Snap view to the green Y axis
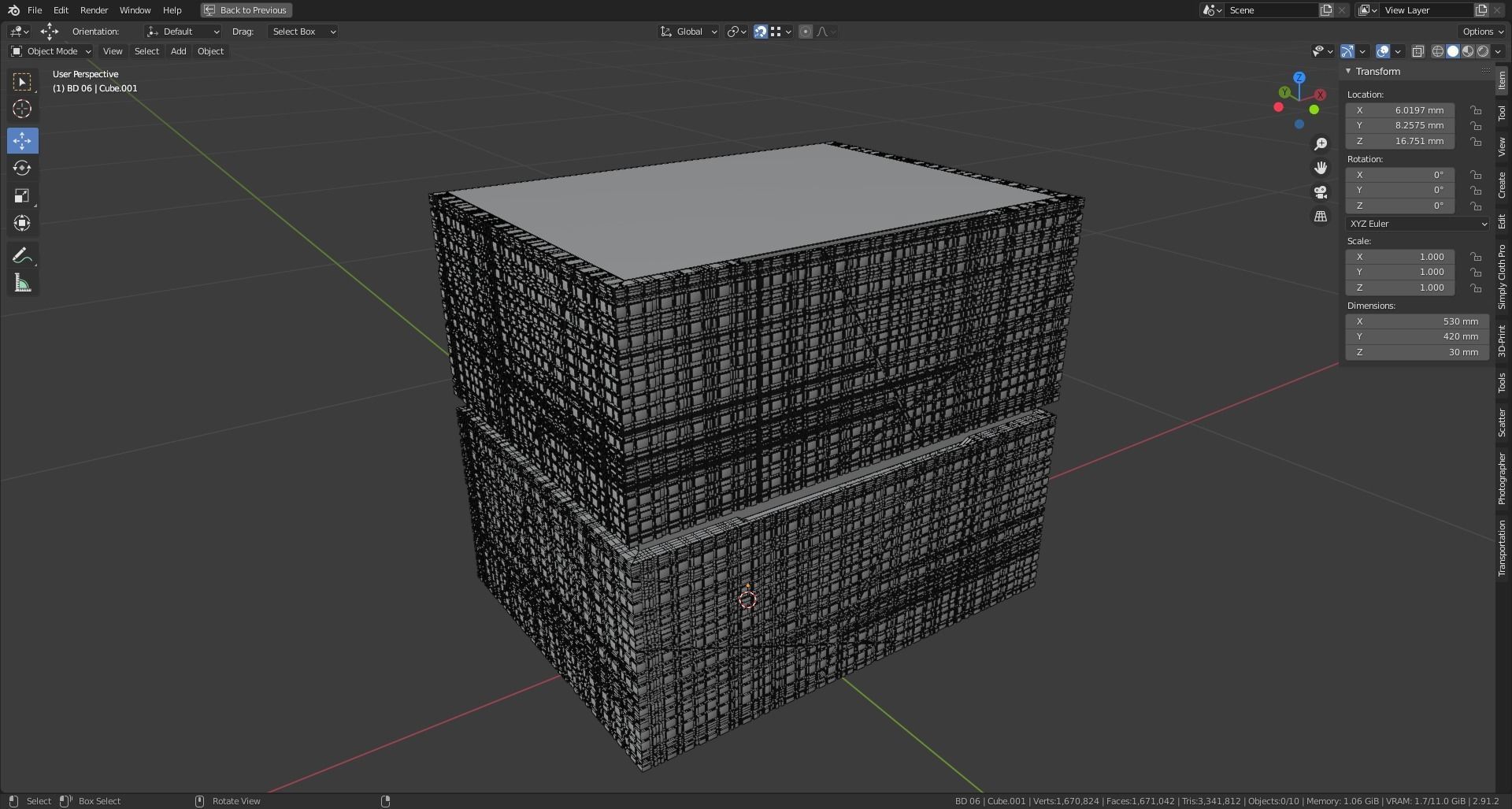The width and height of the screenshot is (1512, 809). pyautogui.click(x=1284, y=92)
